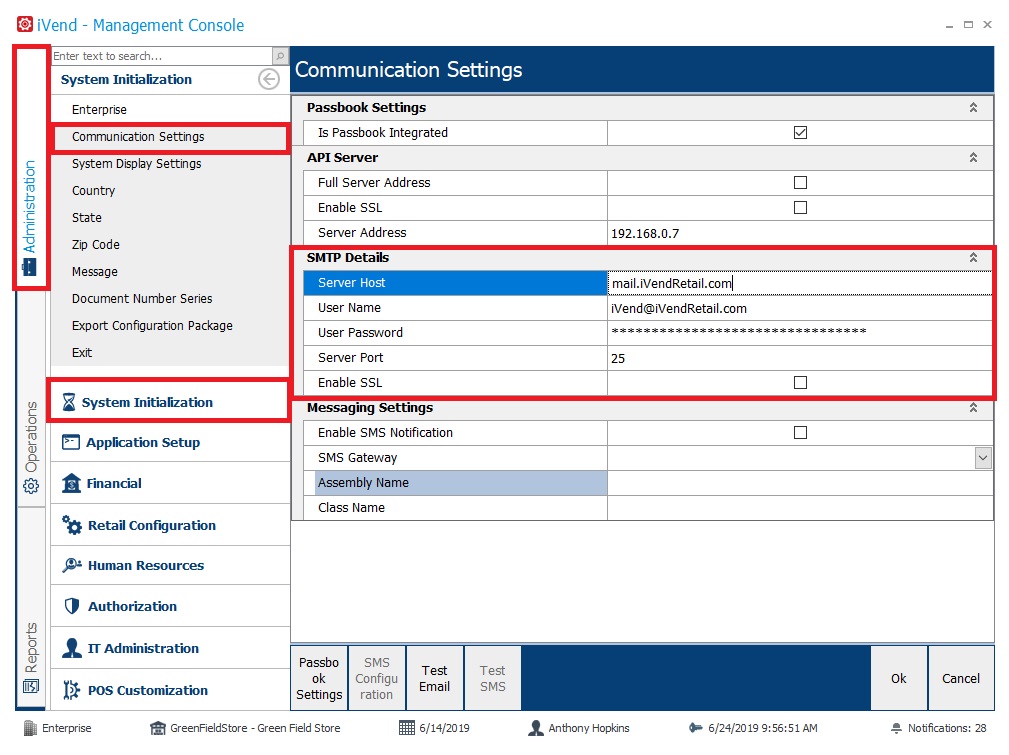Click the Authorization shield icon
Image resolution: width=1009 pixels, height=755 pixels.
pyautogui.click(x=71, y=606)
